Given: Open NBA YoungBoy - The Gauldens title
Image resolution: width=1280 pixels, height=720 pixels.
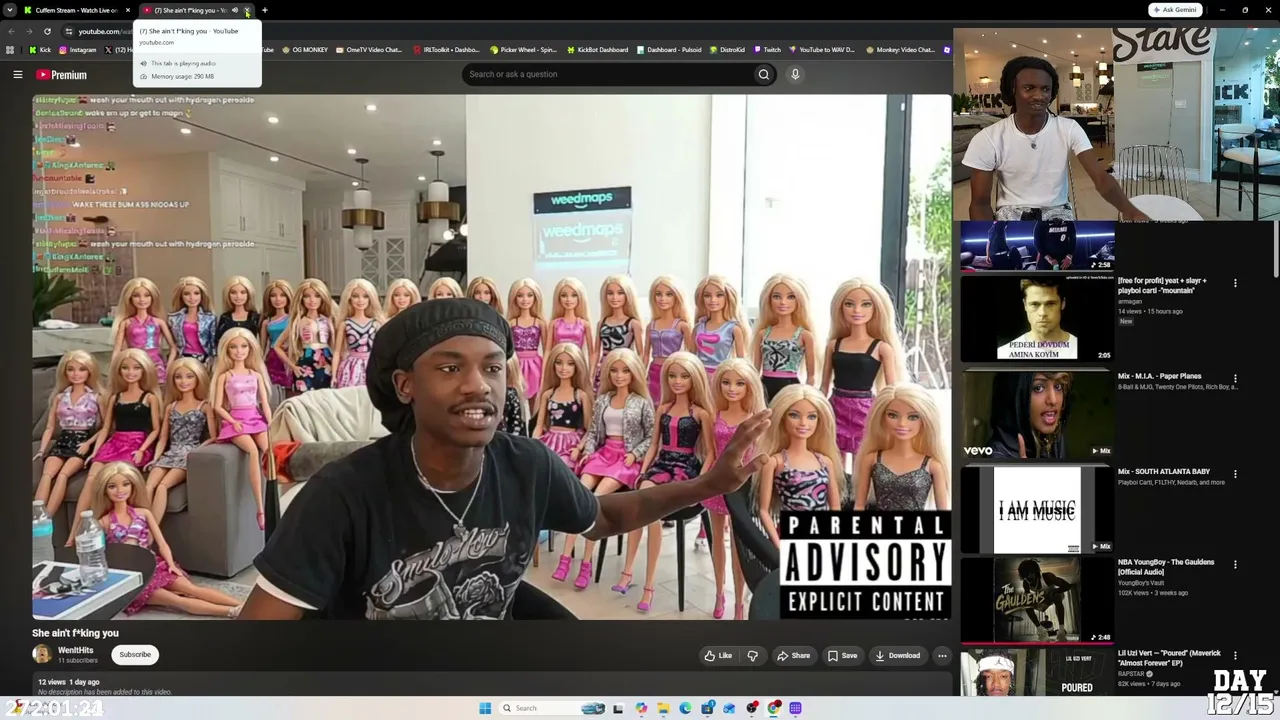Looking at the screenshot, I should [1166, 567].
